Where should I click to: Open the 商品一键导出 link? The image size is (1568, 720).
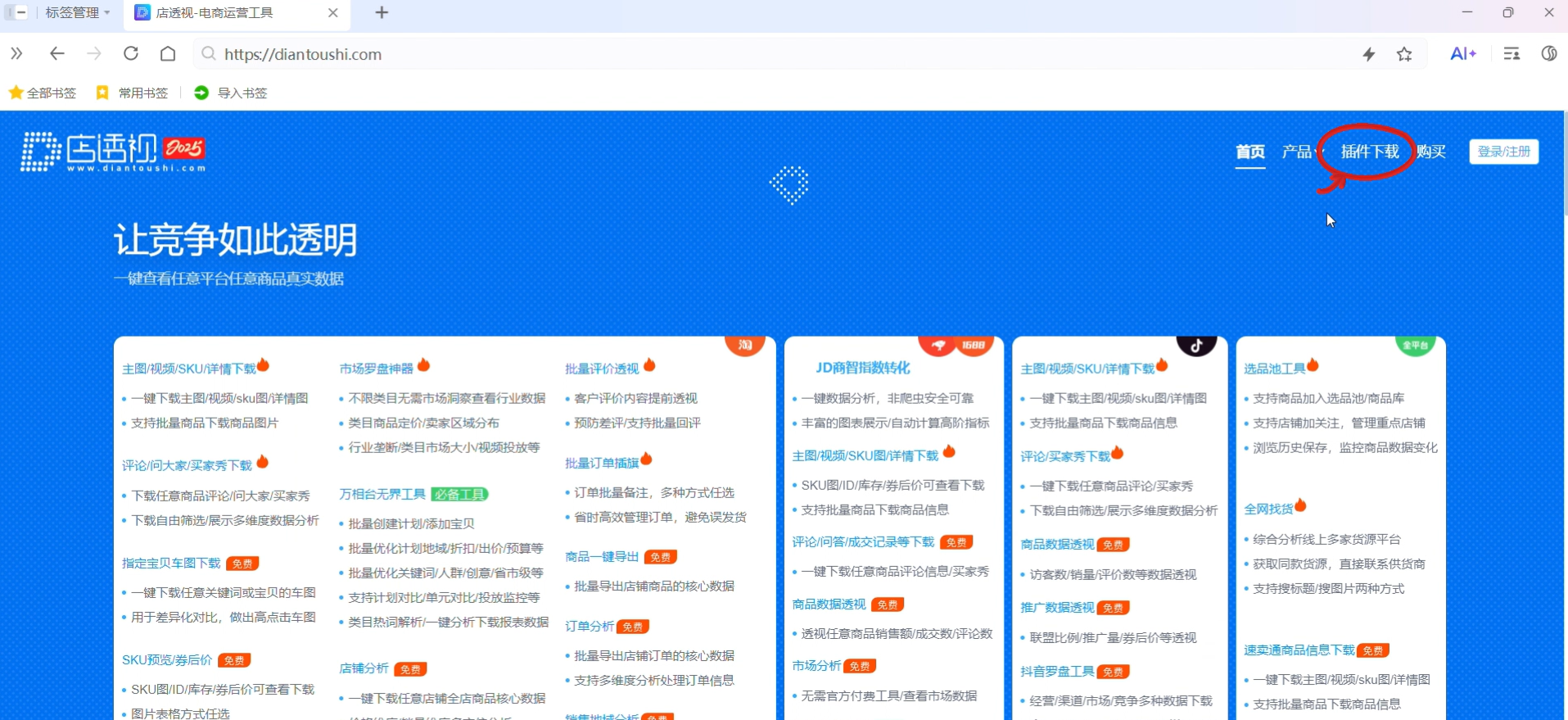[x=602, y=556]
